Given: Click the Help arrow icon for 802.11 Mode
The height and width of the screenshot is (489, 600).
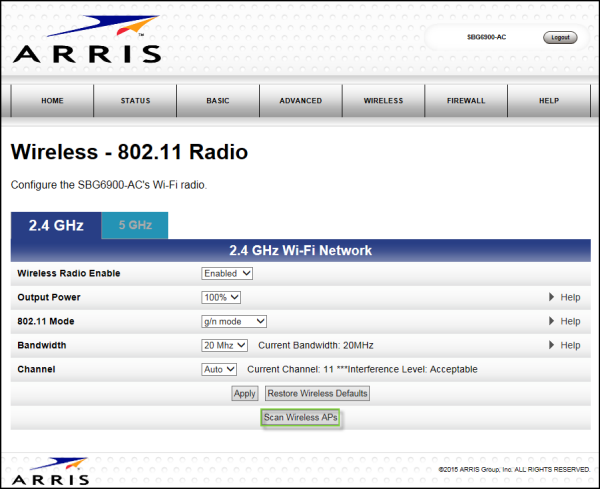Looking at the screenshot, I should coord(550,322).
